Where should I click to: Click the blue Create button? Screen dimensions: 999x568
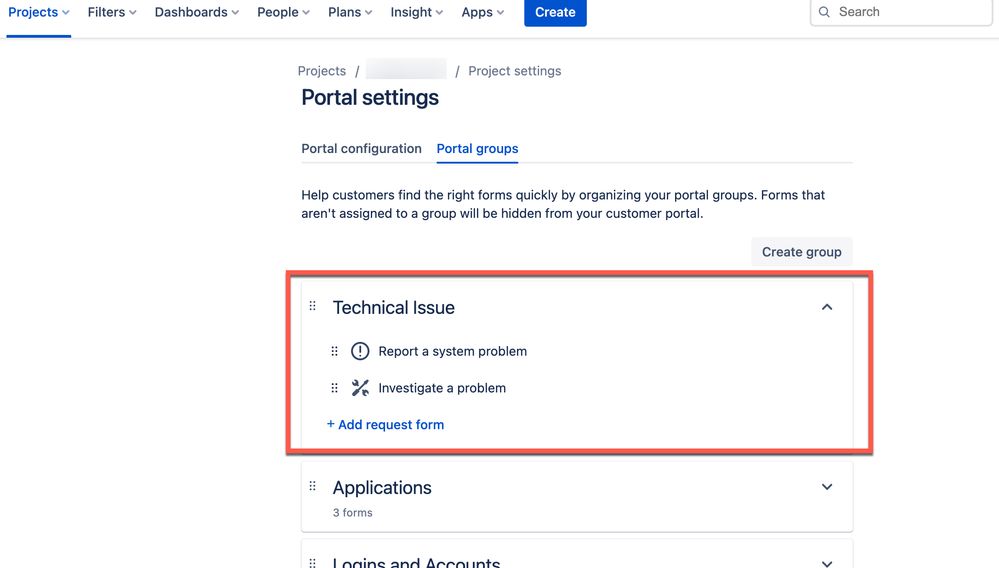coord(555,12)
